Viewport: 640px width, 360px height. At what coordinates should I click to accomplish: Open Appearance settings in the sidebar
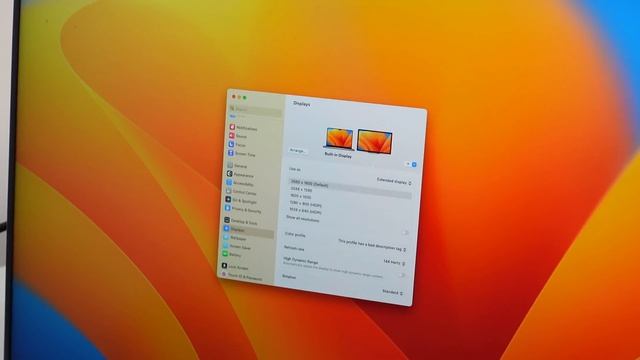(x=241, y=175)
